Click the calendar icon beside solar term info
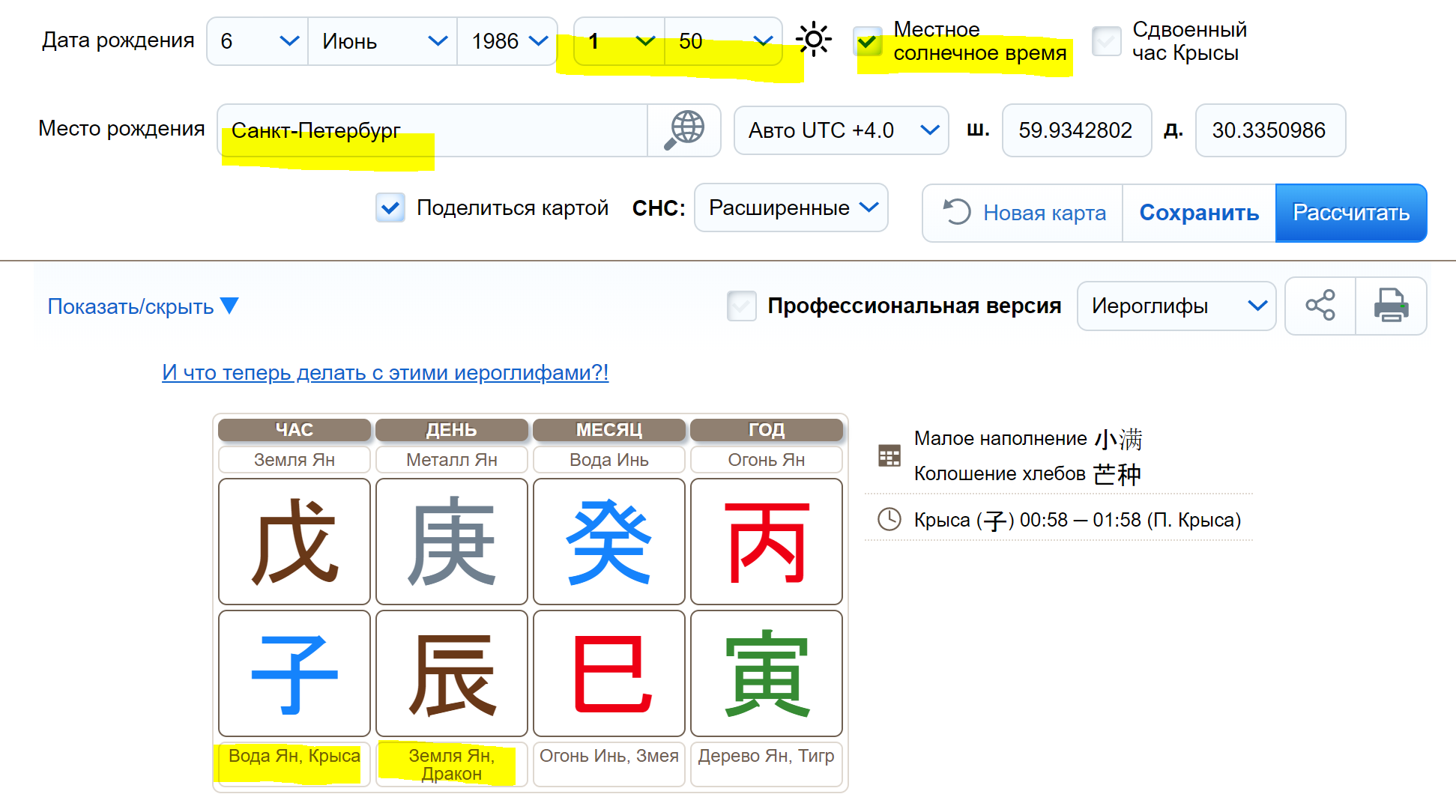The image size is (1456, 812). click(889, 455)
